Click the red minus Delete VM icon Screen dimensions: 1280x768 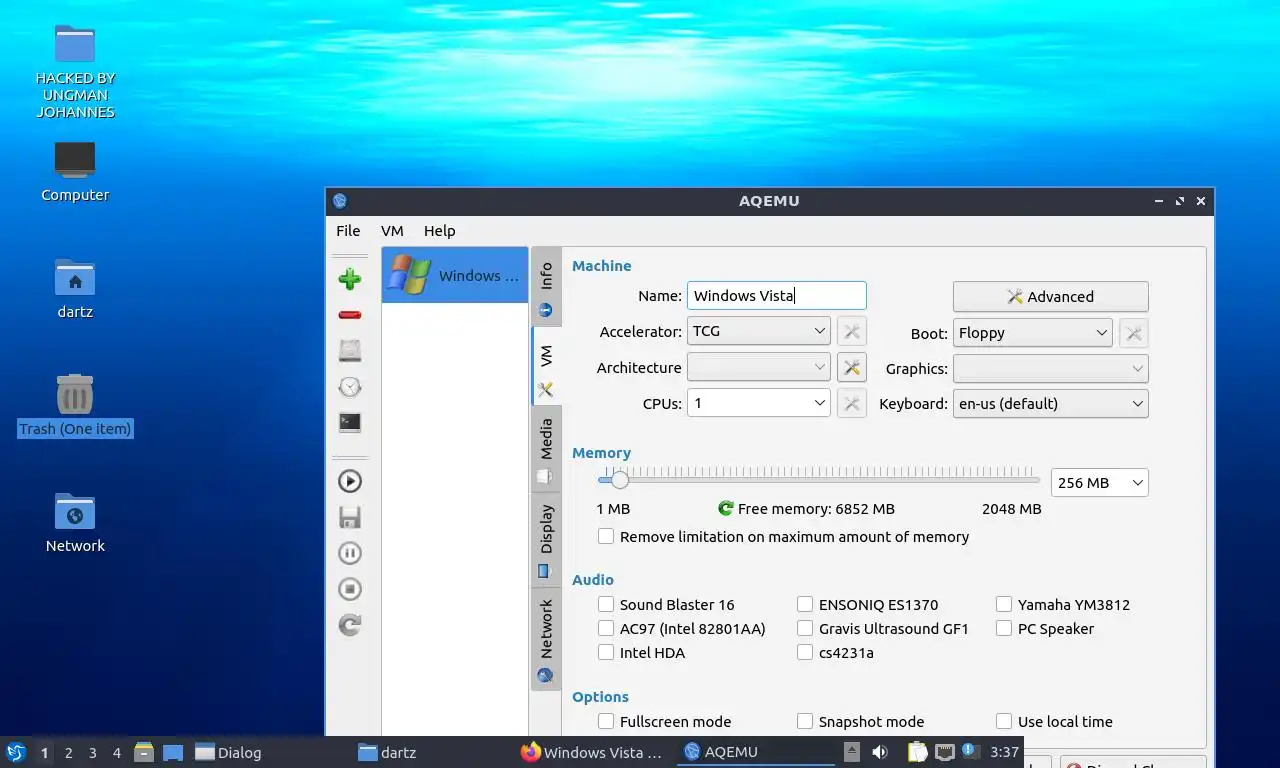coord(349,315)
